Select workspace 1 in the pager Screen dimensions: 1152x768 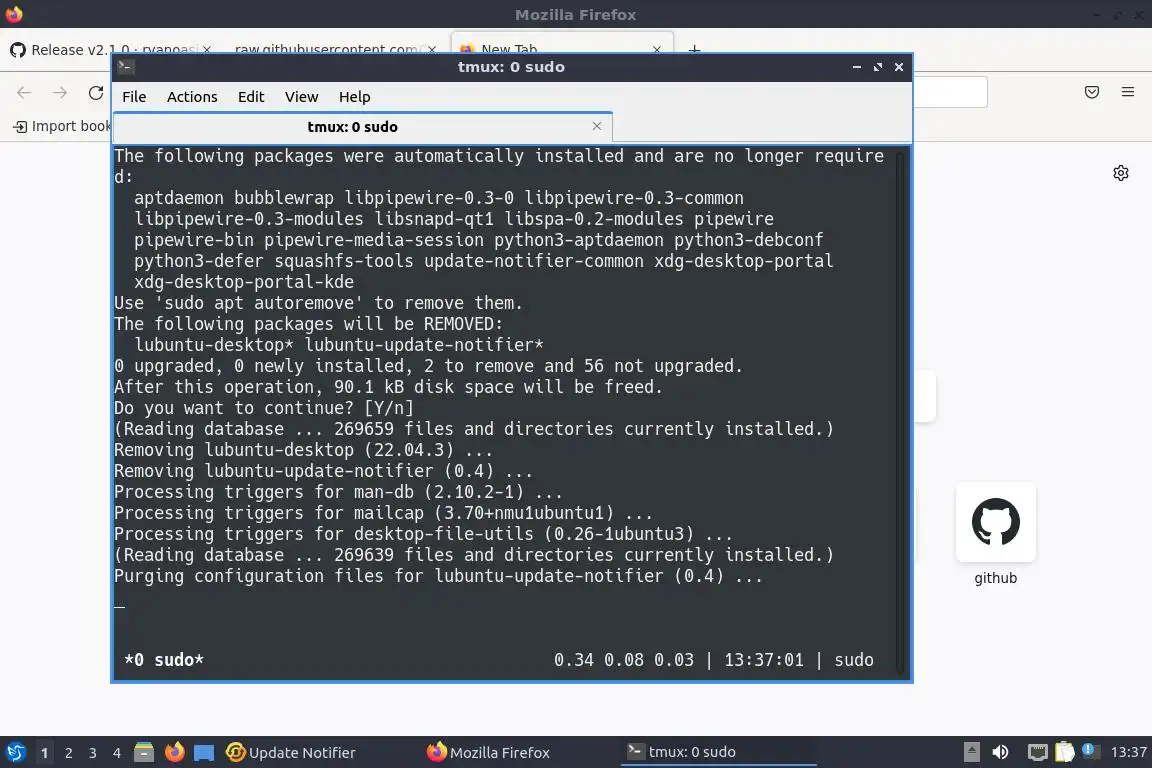click(x=44, y=753)
